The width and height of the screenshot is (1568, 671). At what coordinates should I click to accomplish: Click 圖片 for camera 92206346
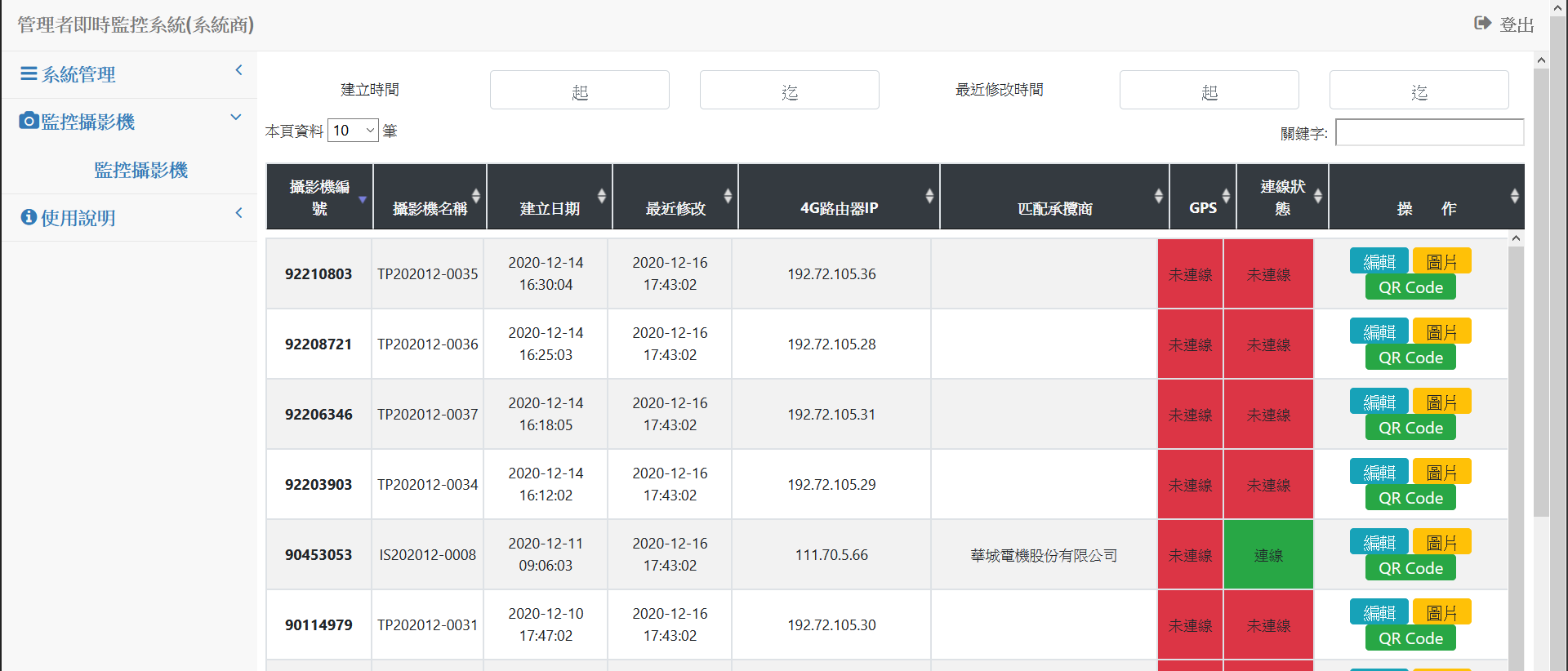click(x=1441, y=402)
